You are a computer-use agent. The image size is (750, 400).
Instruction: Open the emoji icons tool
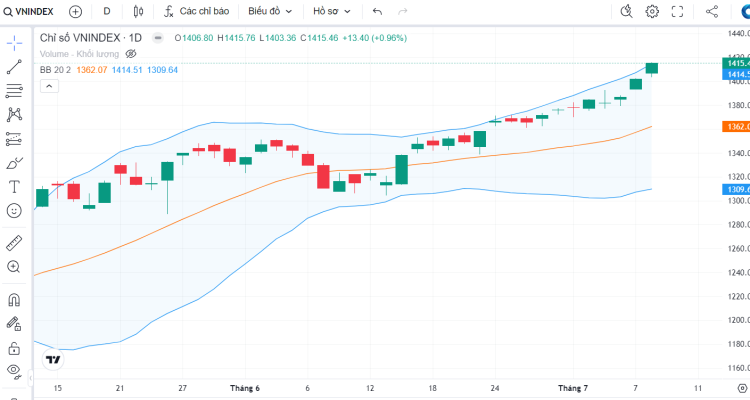click(x=14, y=211)
